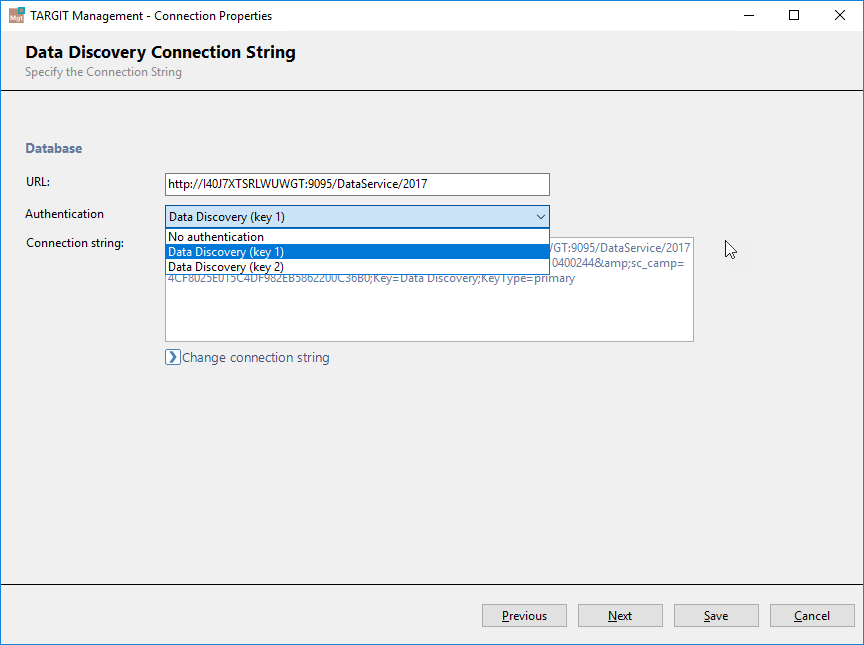Click the Specify the Connection String subtitle

104,72
